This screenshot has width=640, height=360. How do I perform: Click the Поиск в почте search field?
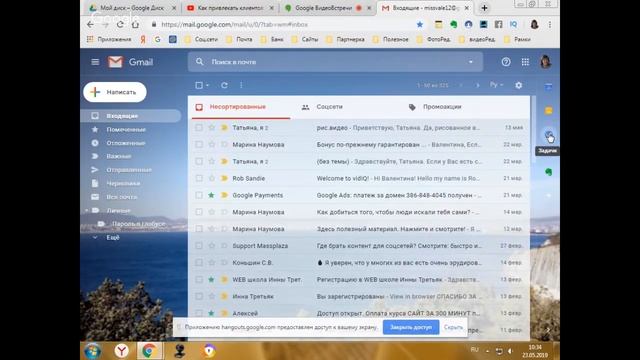(335, 62)
